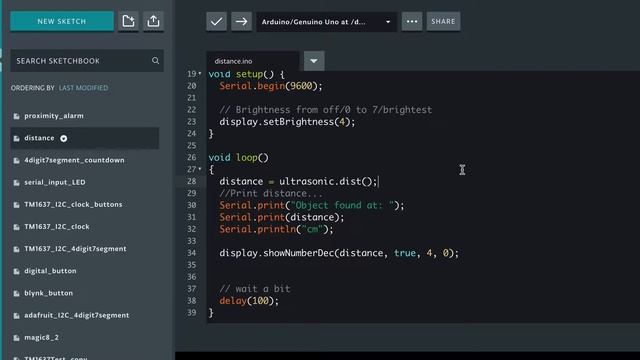Open the adafruit_I2C_4digit7segment sketch
Viewport: 640px width, 360px height.
[x=77, y=315]
